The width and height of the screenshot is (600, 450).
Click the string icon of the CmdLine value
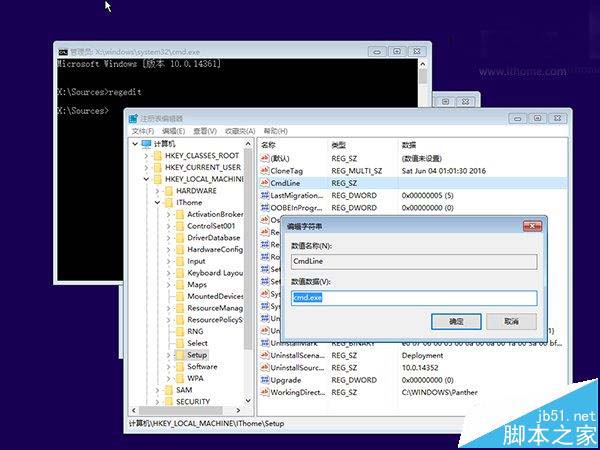(x=265, y=183)
